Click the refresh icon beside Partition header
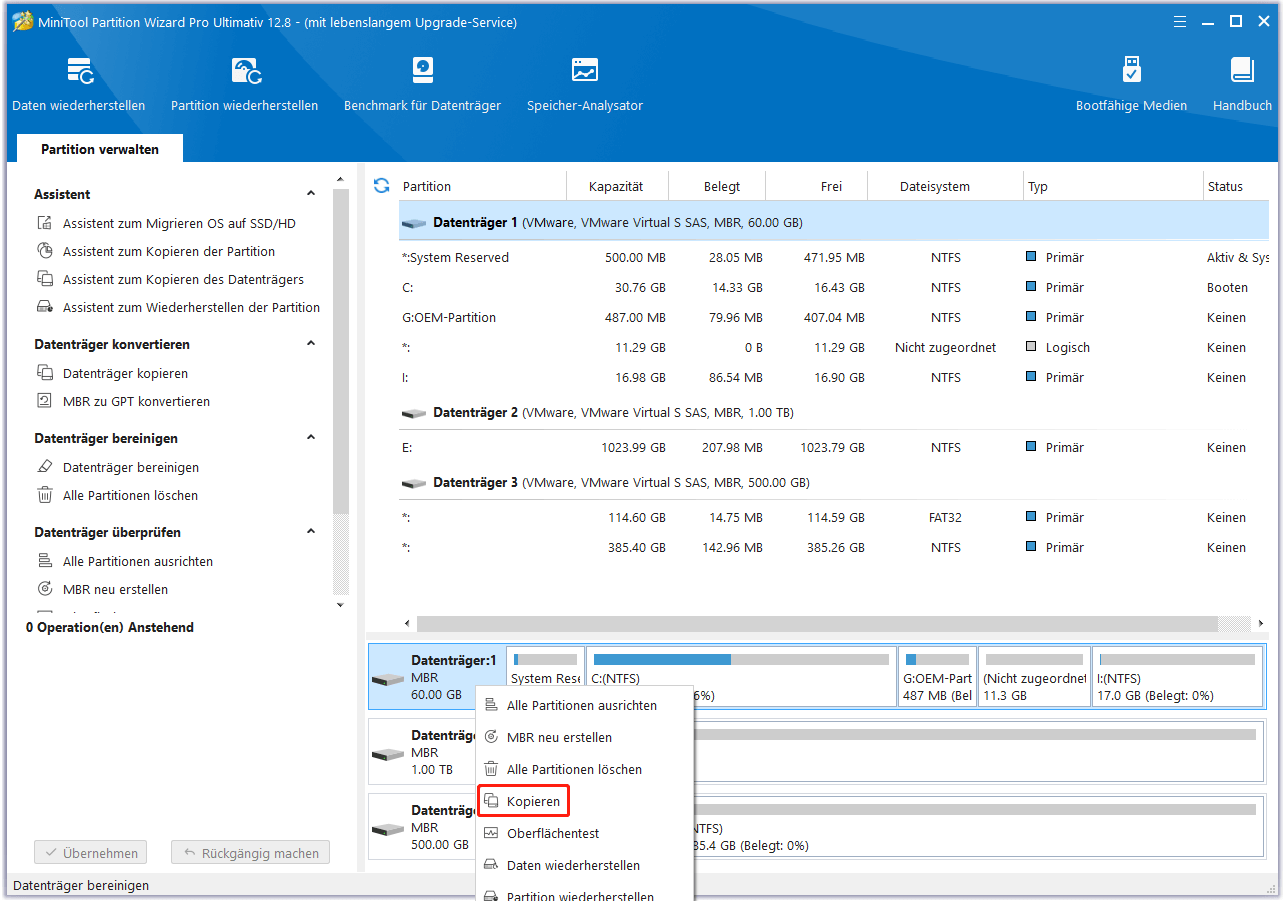Viewport: 1284px width, 901px height. point(381,185)
